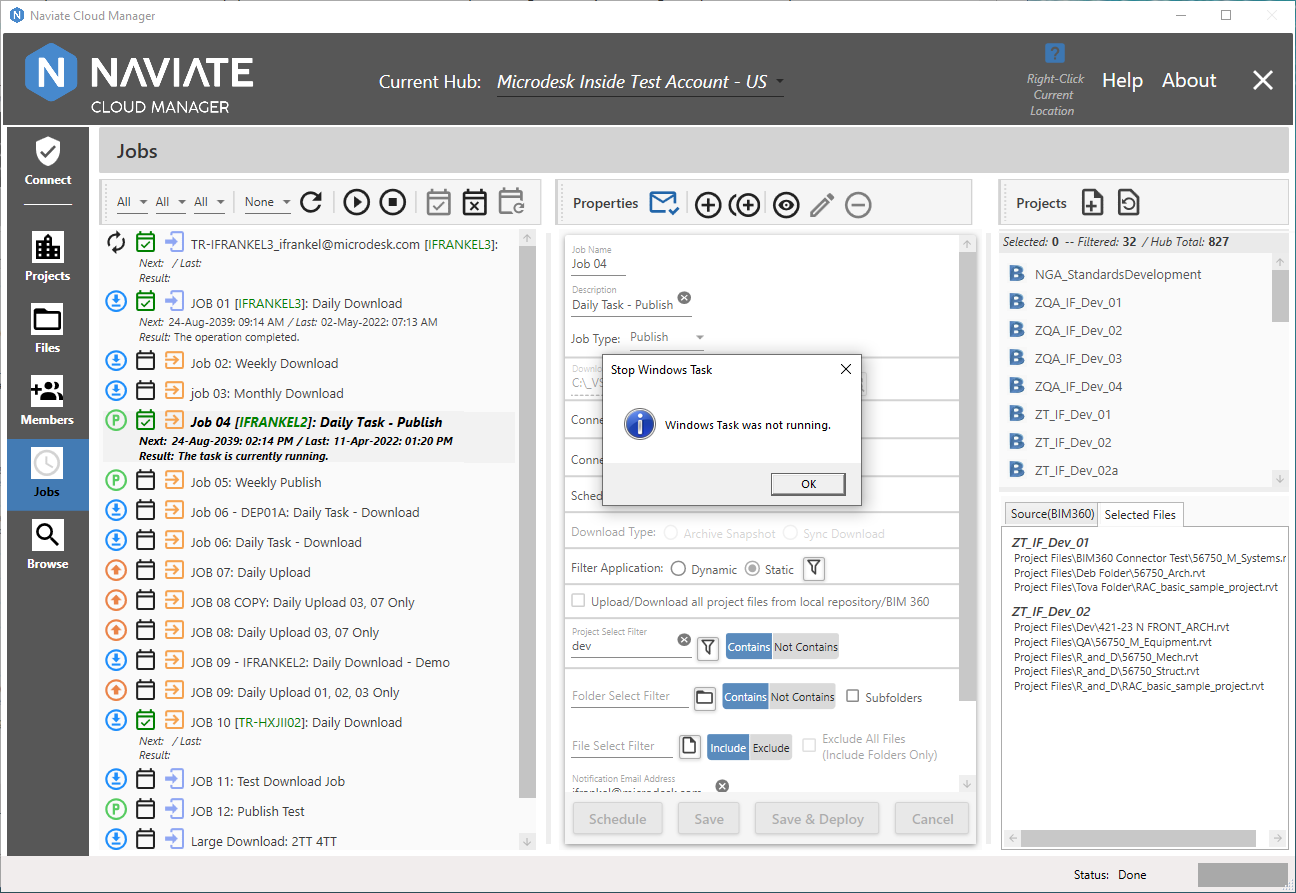Open the Job Type Publish dropdown

[x=667, y=338]
